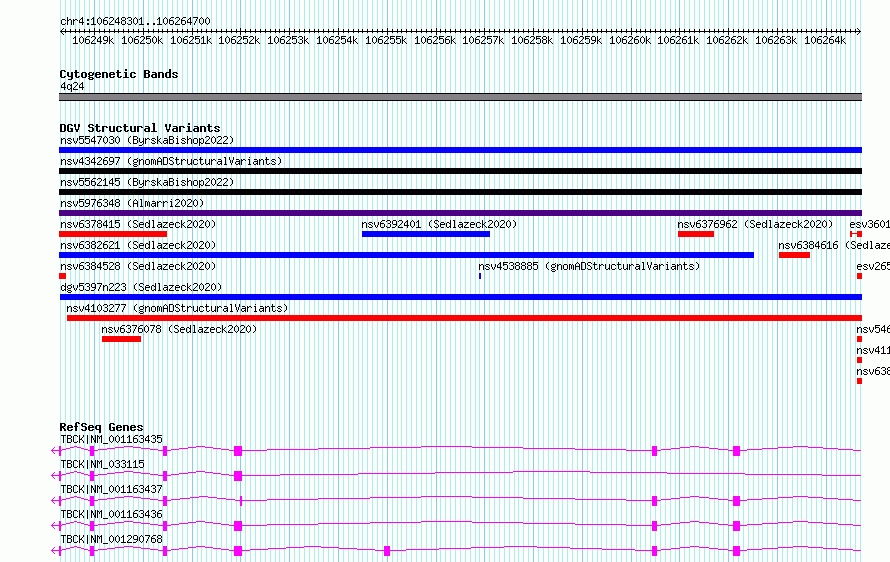This screenshot has height=562, width=890.
Task: Select the long blue nsv6382621 bar
Action: click(406, 255)
